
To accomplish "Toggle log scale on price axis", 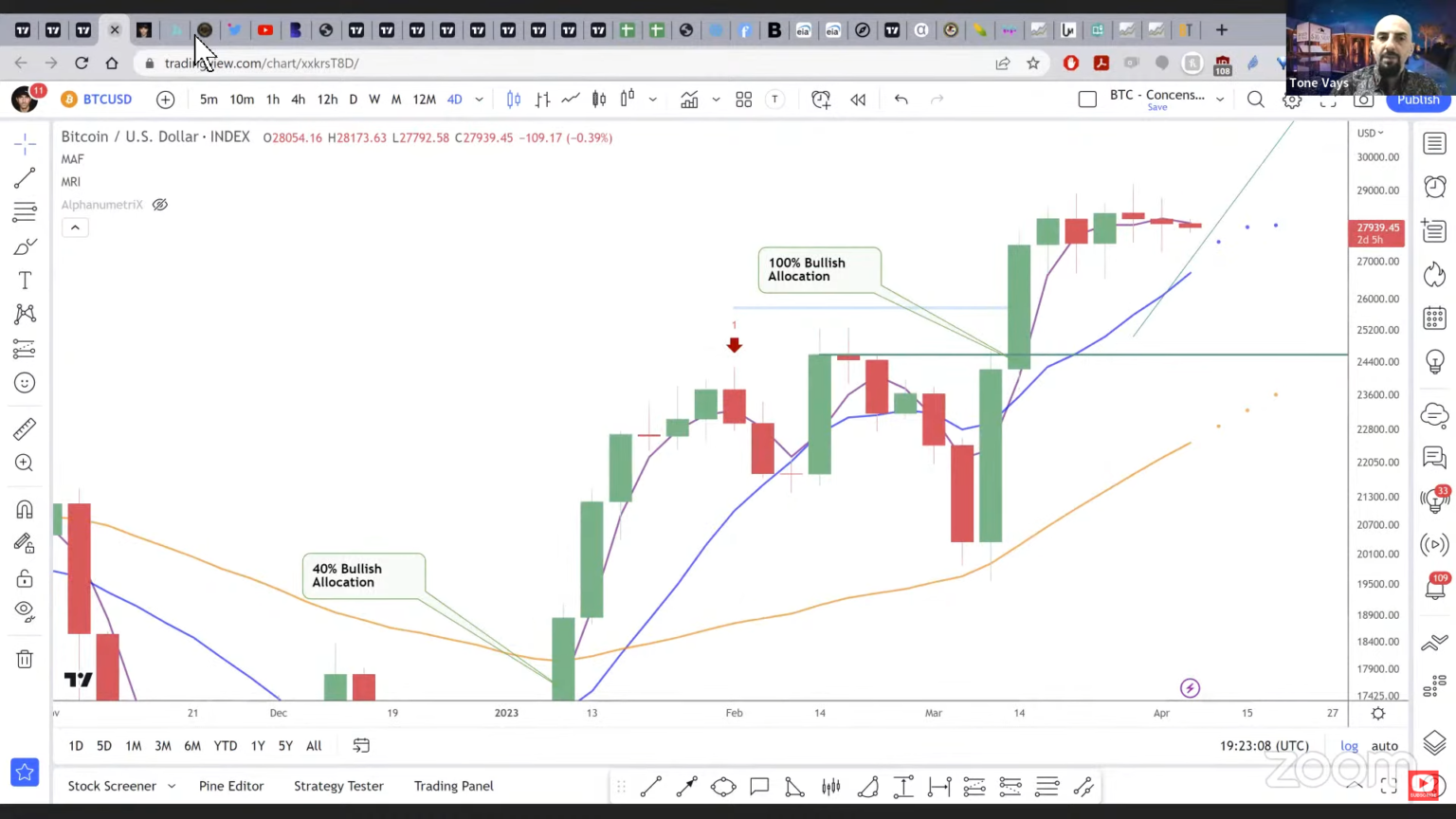I will [x=1349, y=746].
